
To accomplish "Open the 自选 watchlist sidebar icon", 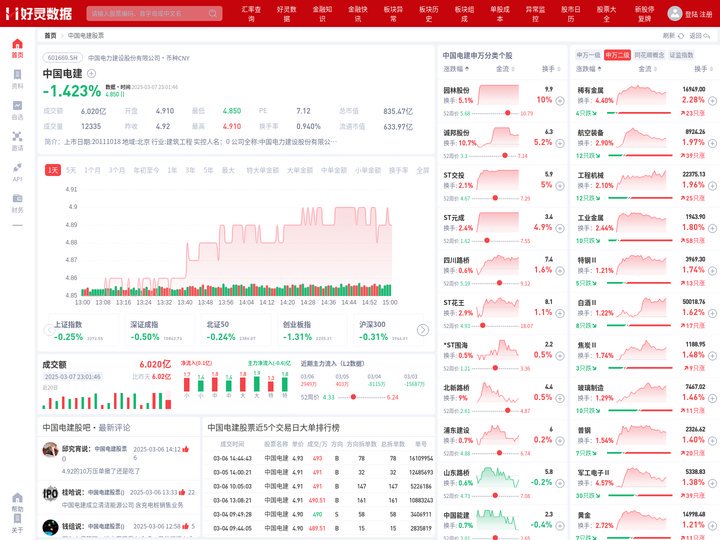I will (17, 106).
